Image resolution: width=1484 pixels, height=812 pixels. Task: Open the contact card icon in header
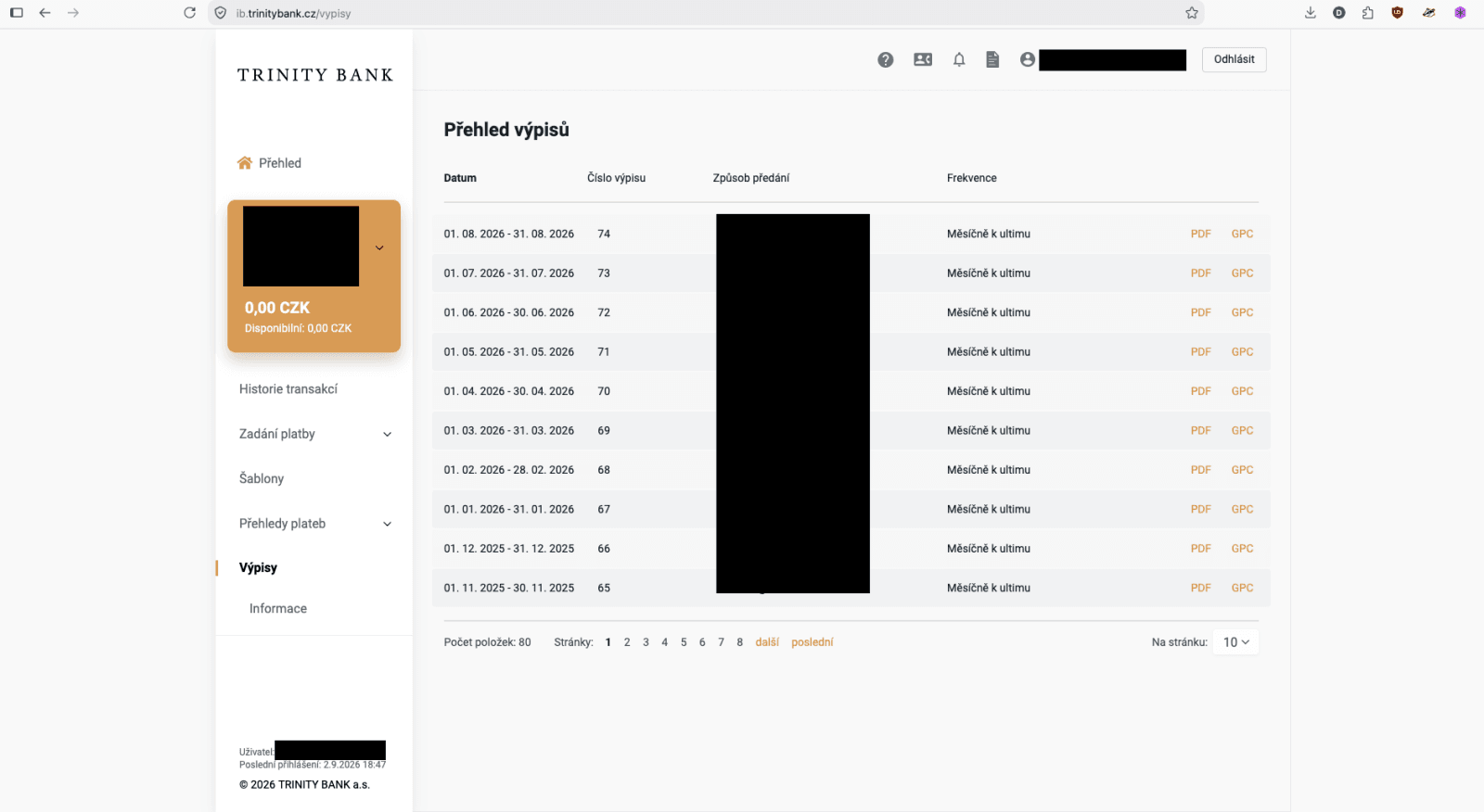pyautogui.click(x=923, y=59)
